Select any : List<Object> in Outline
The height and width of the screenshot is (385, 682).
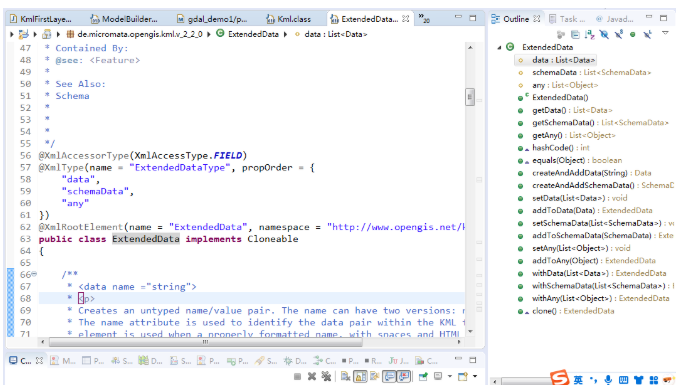point(559,85)
